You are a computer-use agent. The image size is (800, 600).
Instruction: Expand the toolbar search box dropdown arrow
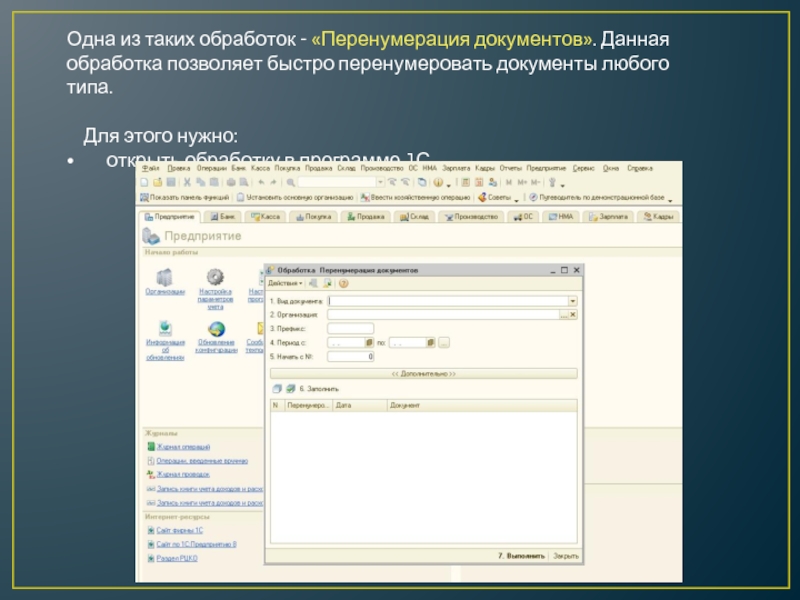point(380,182)
